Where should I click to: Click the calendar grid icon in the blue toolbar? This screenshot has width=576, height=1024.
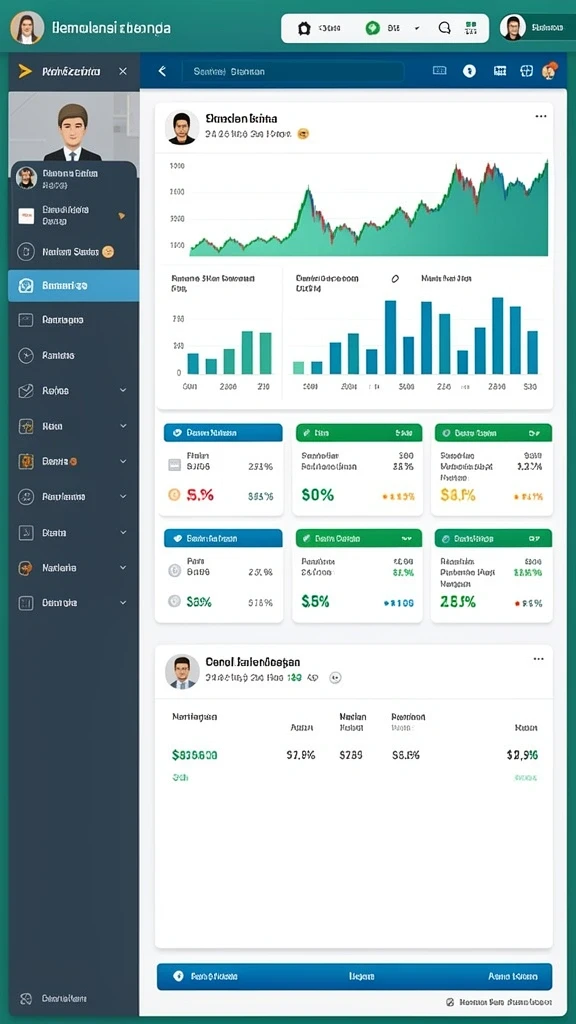500,71
